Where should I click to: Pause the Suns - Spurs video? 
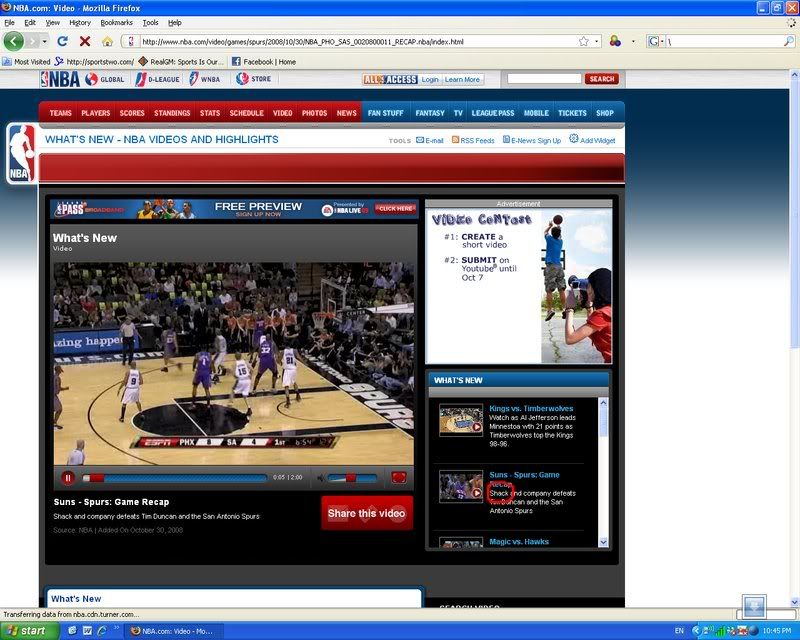point(67,478)
